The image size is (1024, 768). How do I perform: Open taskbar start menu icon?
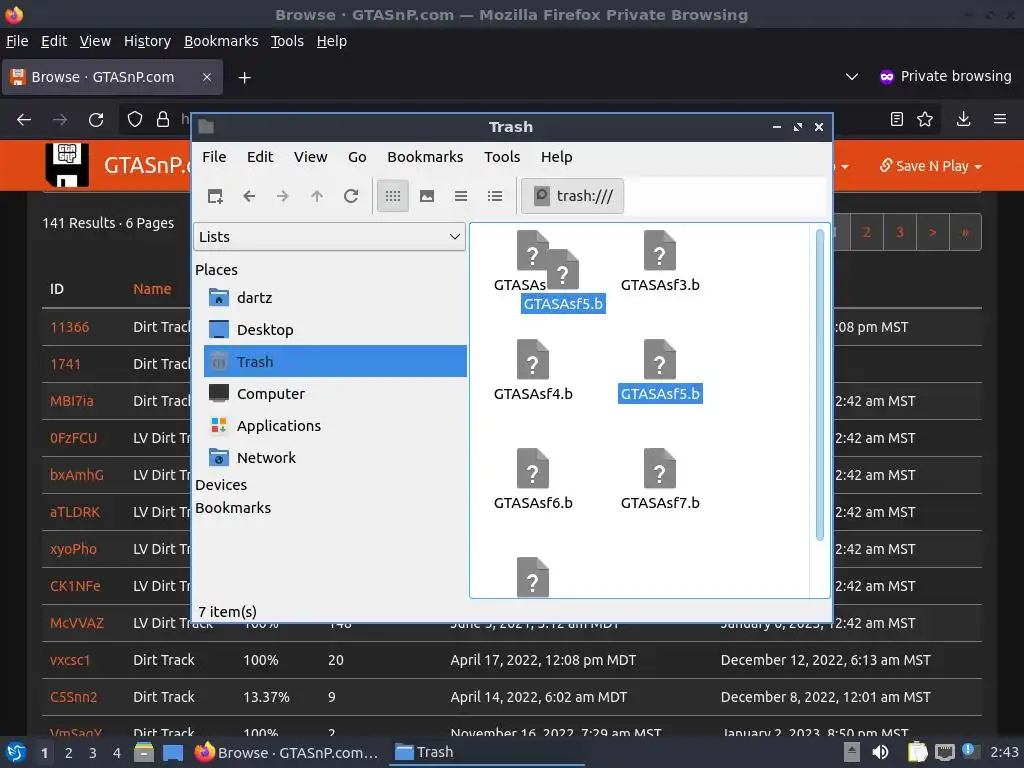coord(16,752)
